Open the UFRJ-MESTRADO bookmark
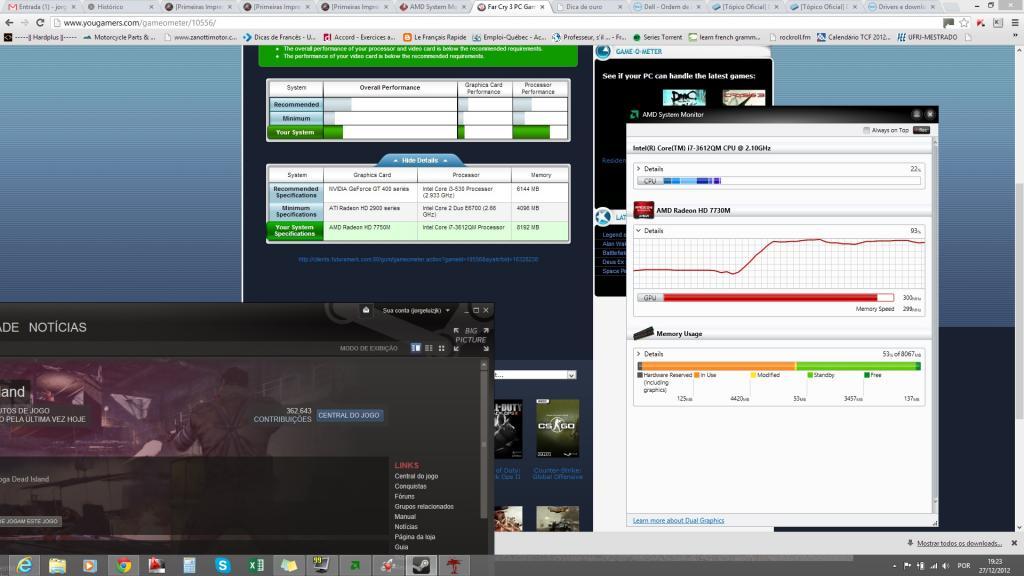 point(927,37)
